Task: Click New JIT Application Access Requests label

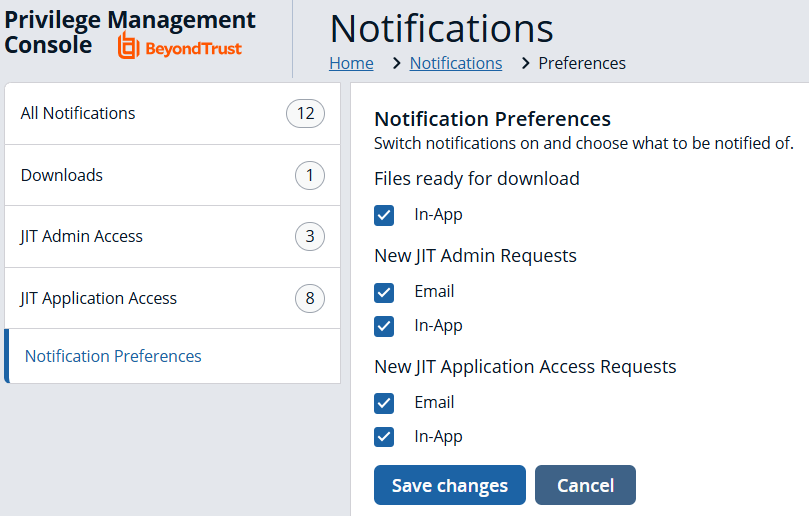Action: (x=525, y=366)
